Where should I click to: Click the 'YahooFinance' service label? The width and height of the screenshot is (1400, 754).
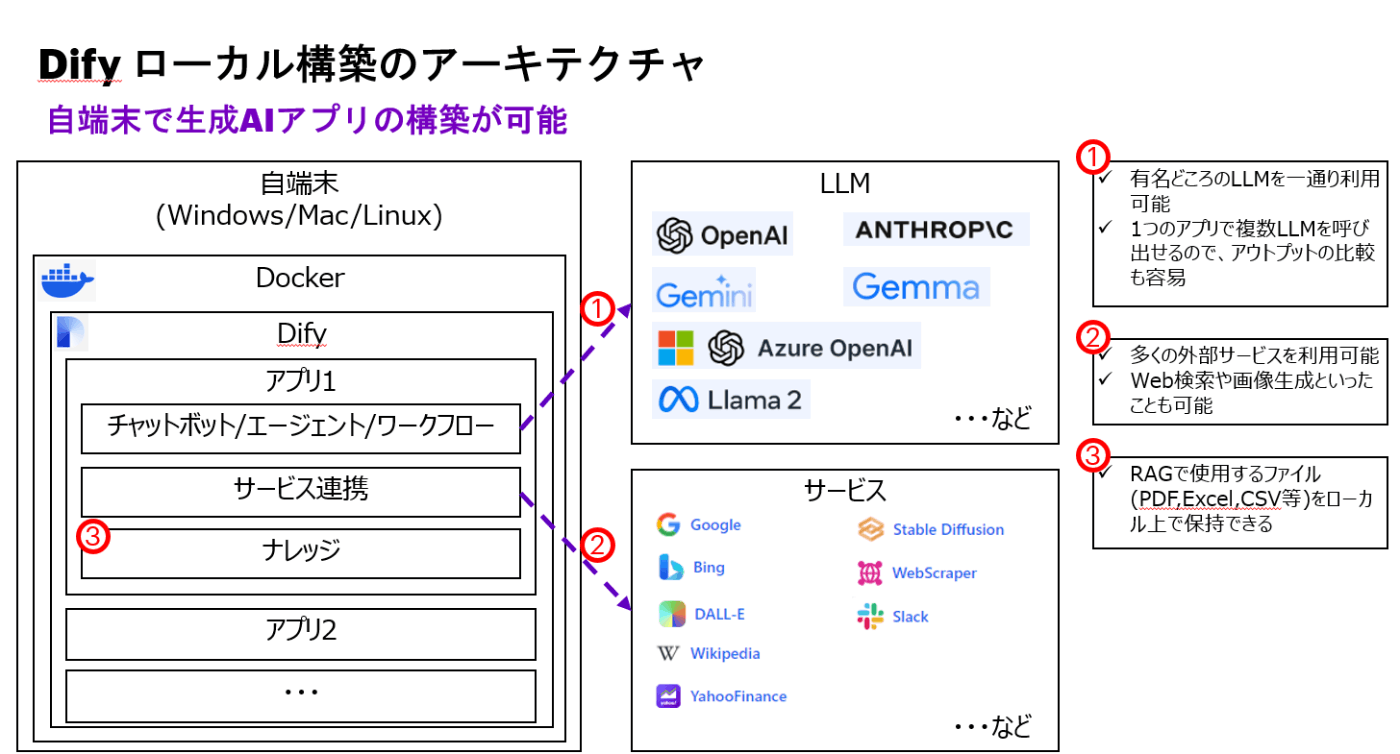(x=738, y=696)
